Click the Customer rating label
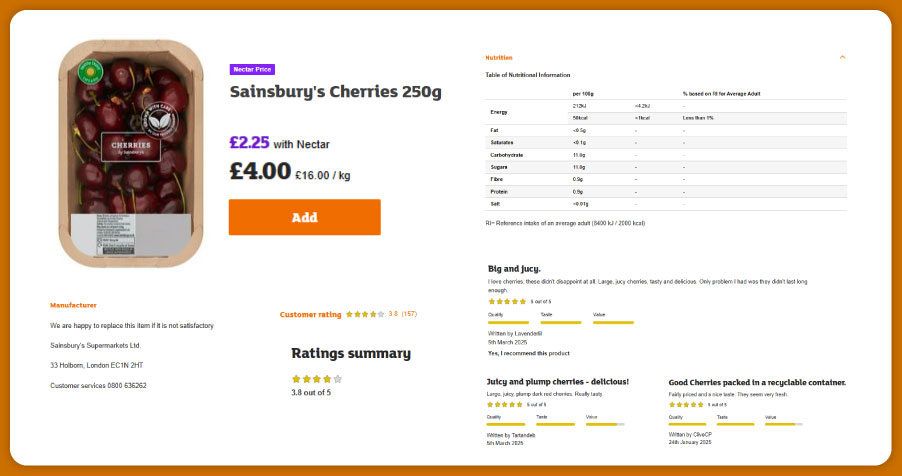 [310, 315]
